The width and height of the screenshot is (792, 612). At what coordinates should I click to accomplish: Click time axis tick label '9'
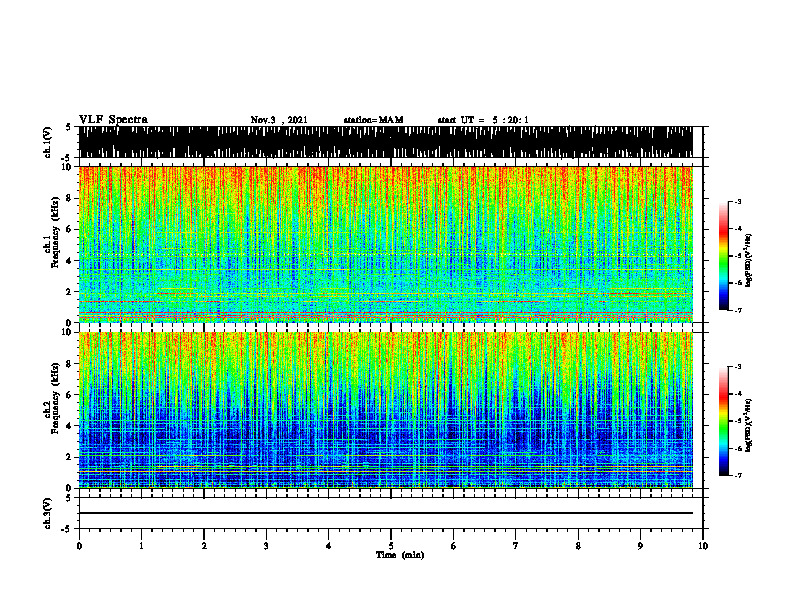(x=640, y=545)
